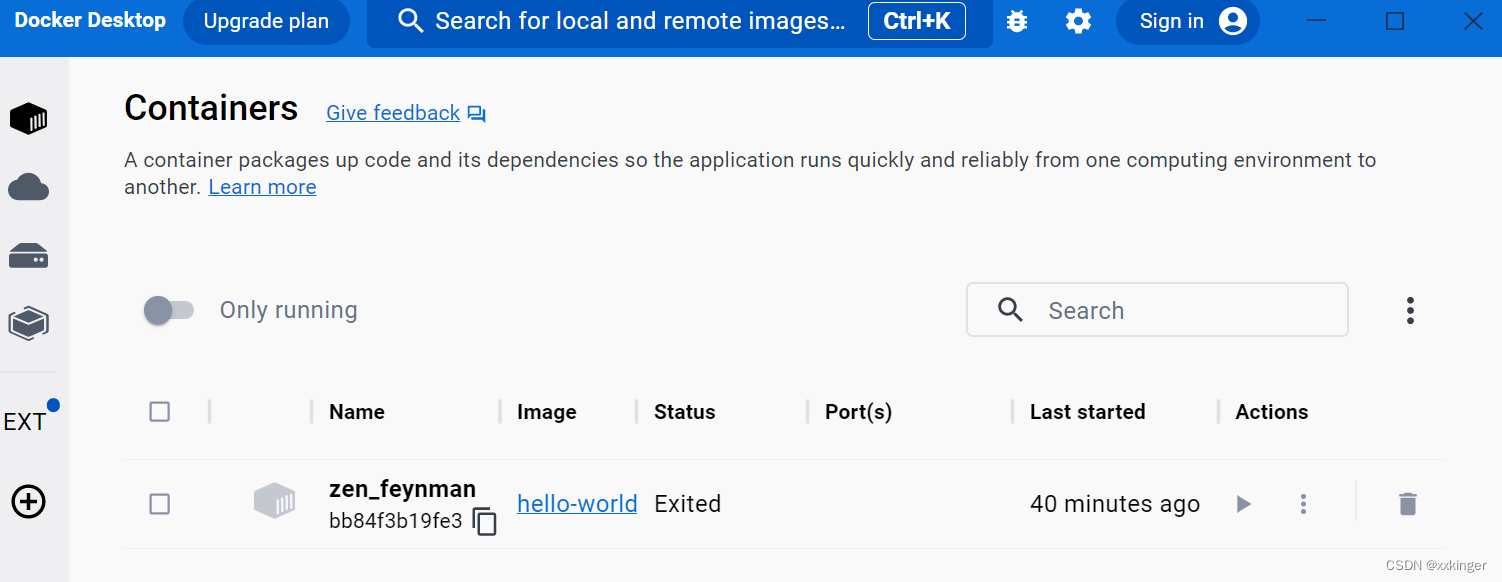Focus the containers Search field
Screen dimensions: 1502x582
1157,310
